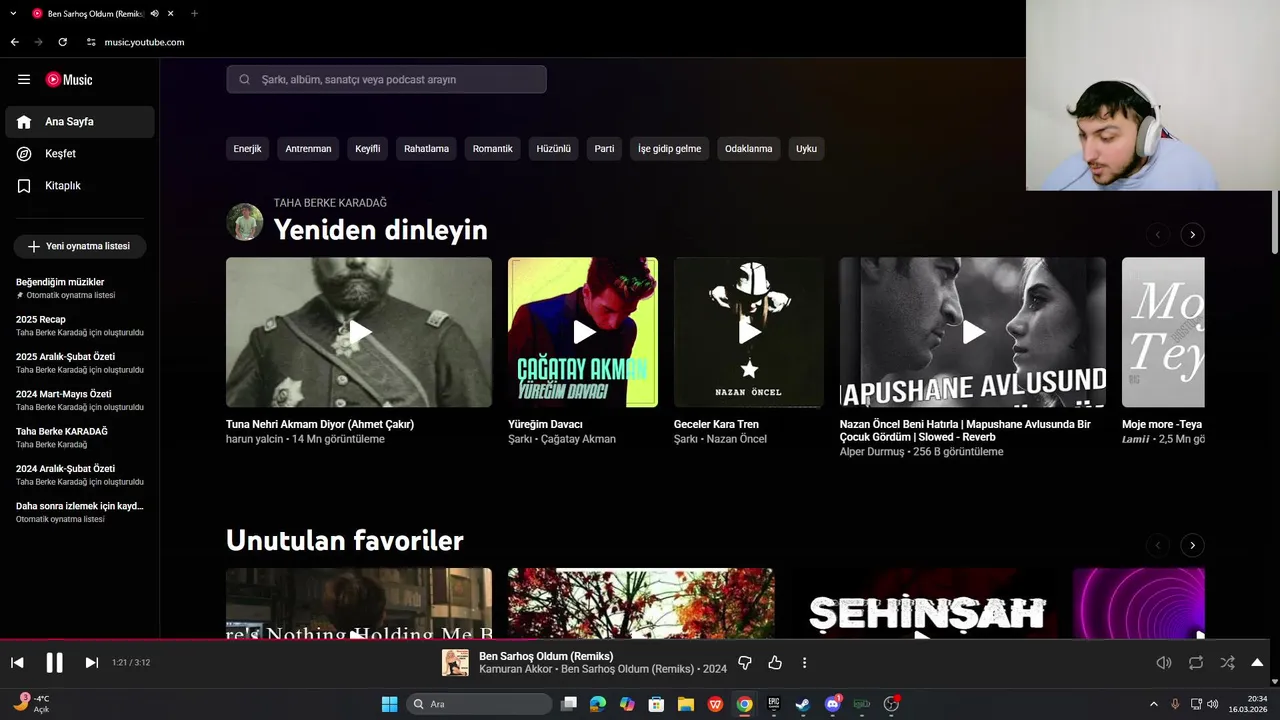This screenshot has height=720, width=1280.
Task: Click the taskbar search box Ara
Action: click(x=480, y=704)
